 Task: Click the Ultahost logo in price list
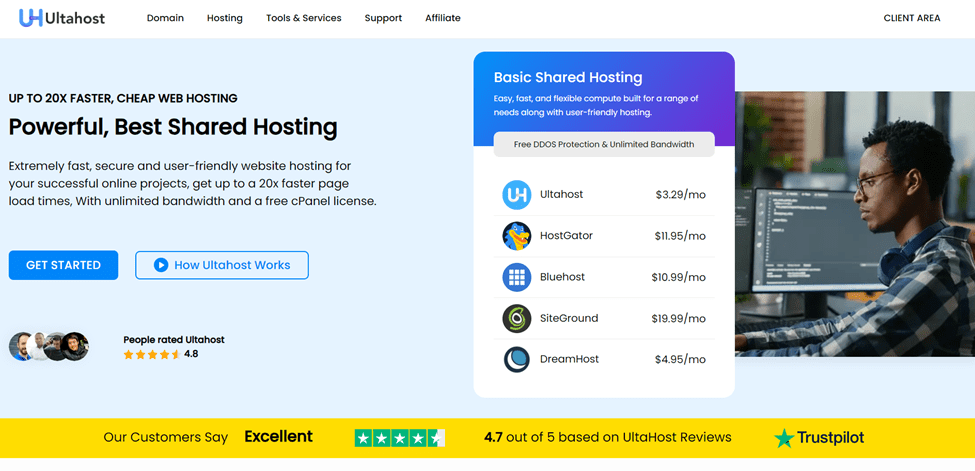tap(516, 195)
